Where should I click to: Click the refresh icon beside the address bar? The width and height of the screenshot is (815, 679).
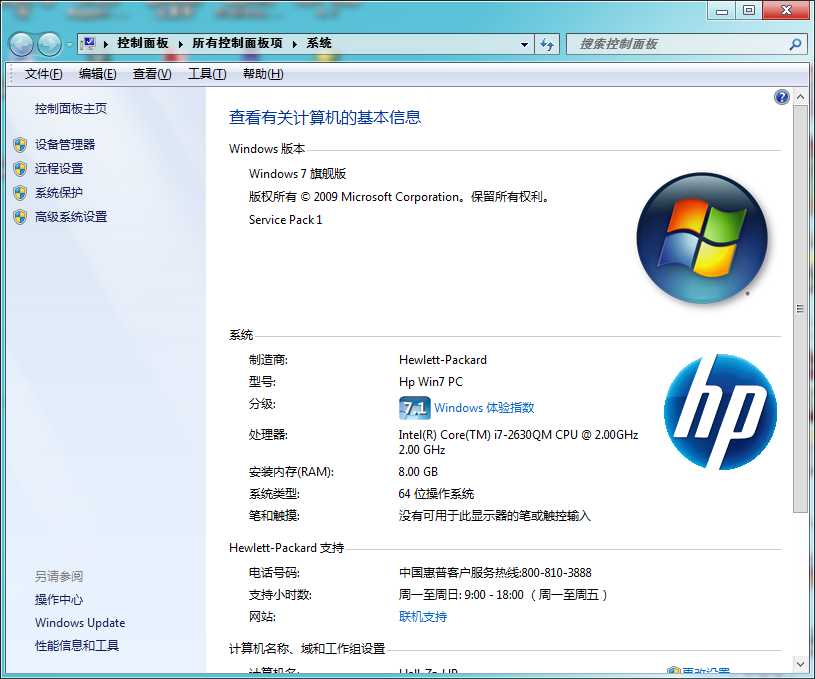tap(547, 45)
